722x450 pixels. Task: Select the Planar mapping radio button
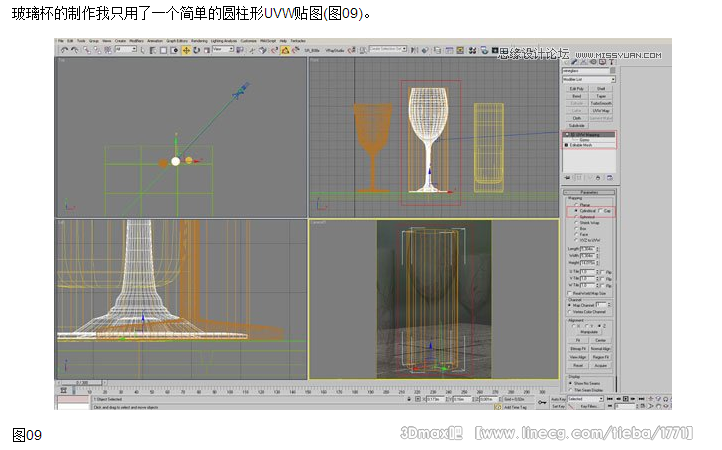coord(576,204)
